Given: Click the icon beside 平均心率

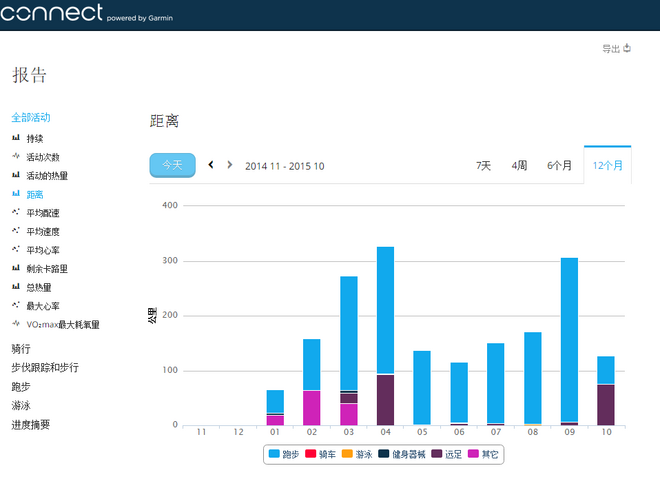Looking at the screenshot, I should [16, 250].
